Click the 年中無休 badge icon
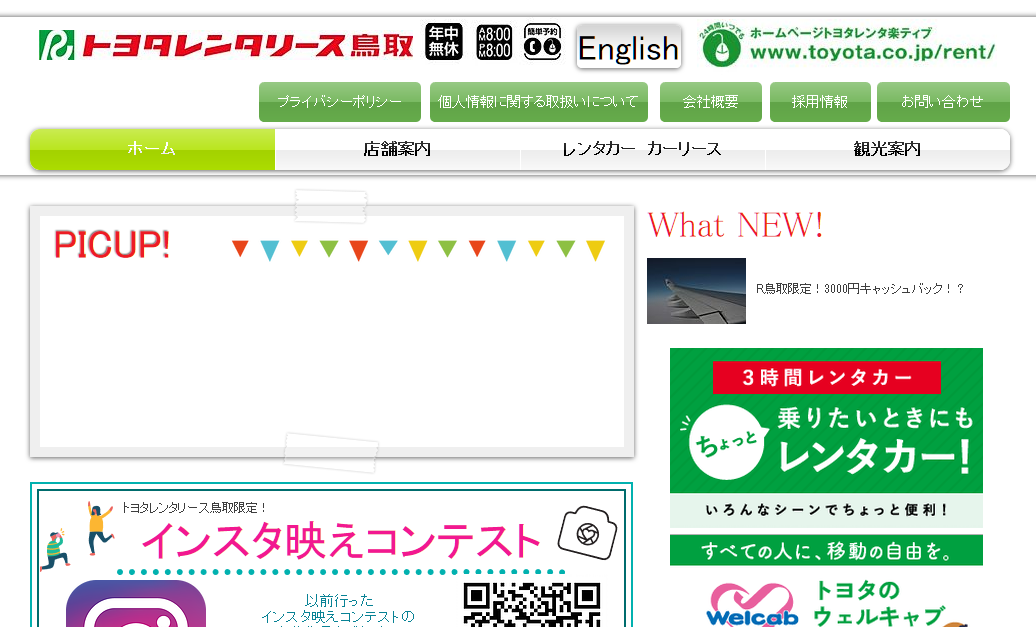Screen dimensions: 1036x627 [443, 42]
